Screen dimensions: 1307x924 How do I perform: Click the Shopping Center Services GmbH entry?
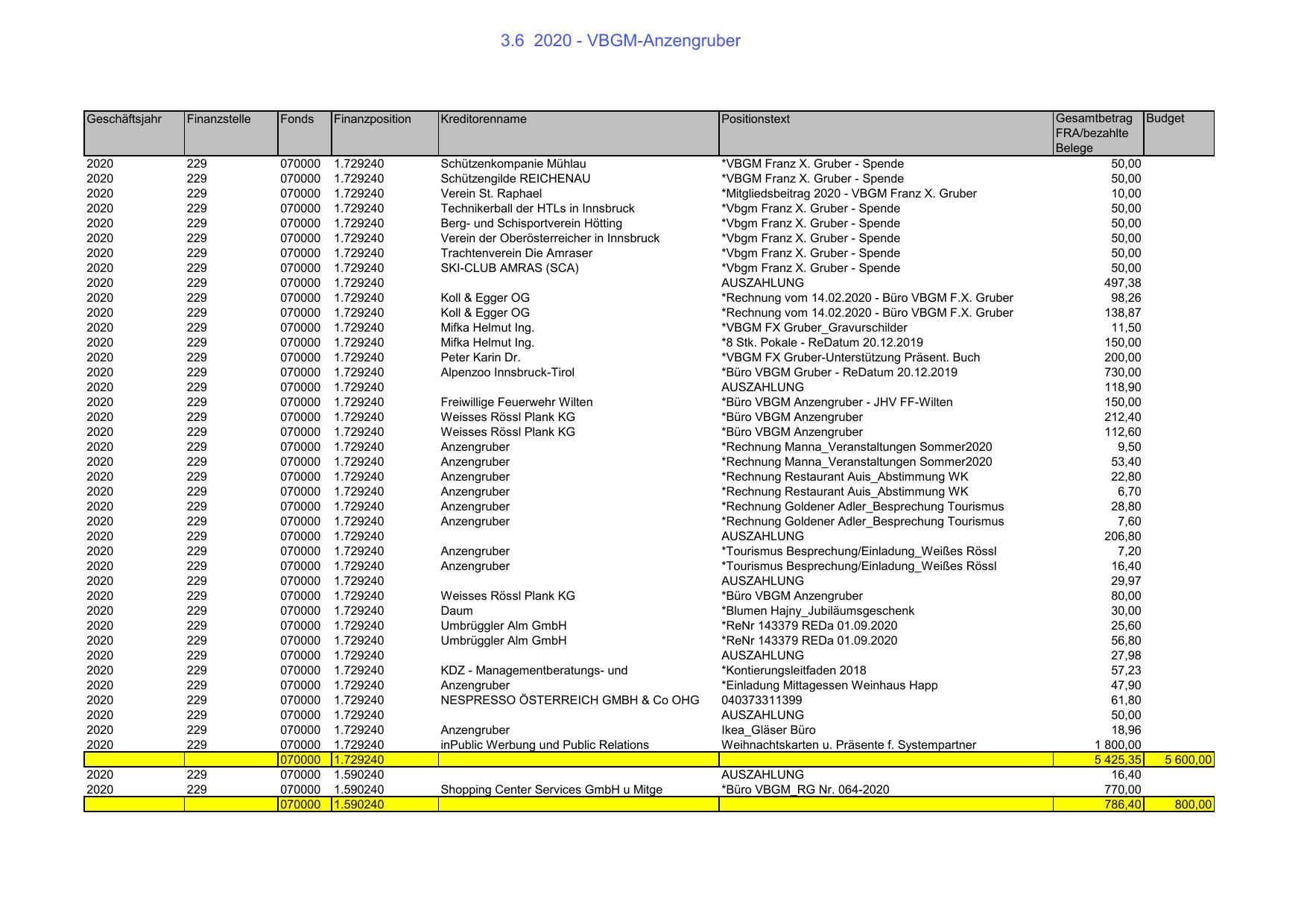[551, 790]
